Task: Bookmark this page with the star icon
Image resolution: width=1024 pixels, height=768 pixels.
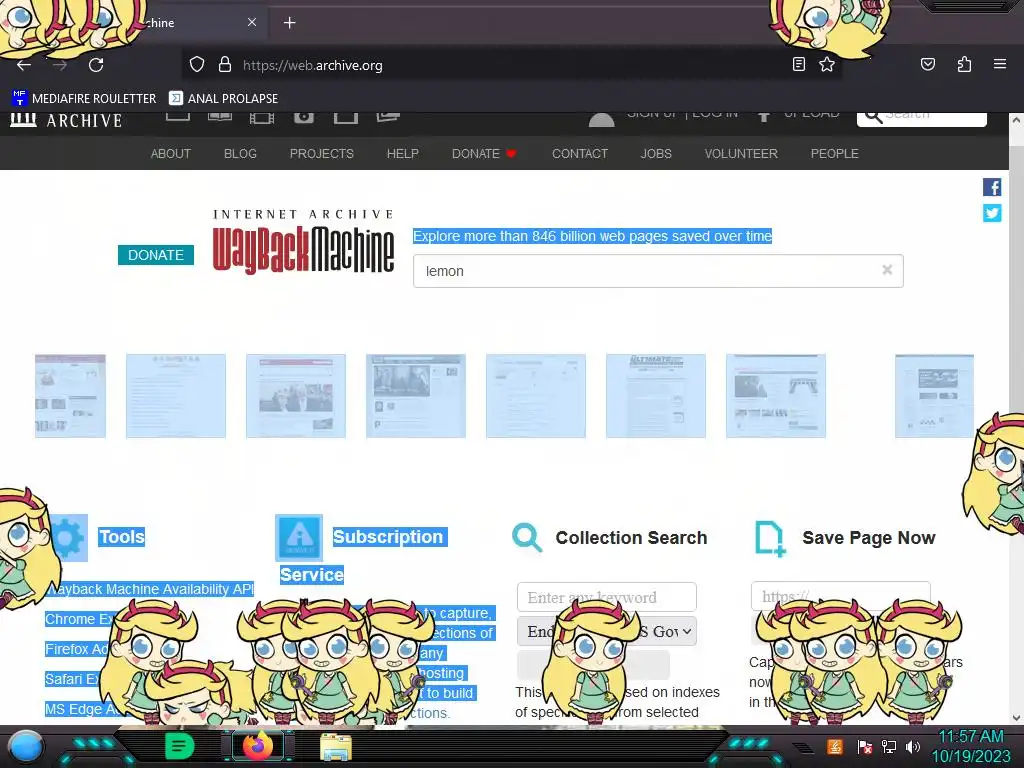Action: (827, 64)
